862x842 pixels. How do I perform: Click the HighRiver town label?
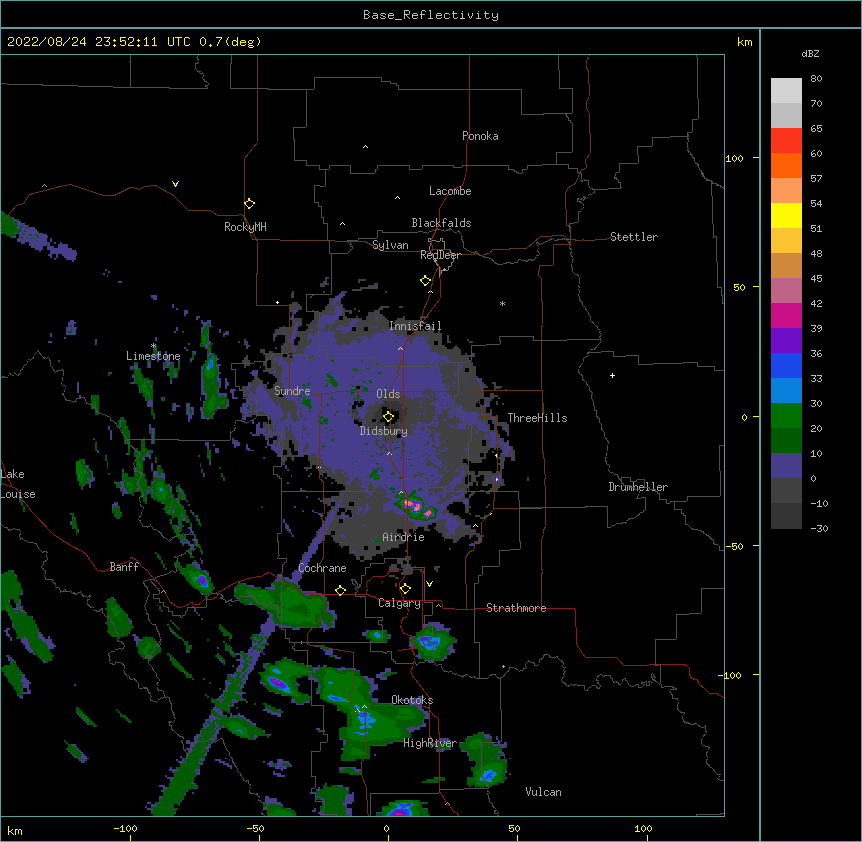click(430, 743)
